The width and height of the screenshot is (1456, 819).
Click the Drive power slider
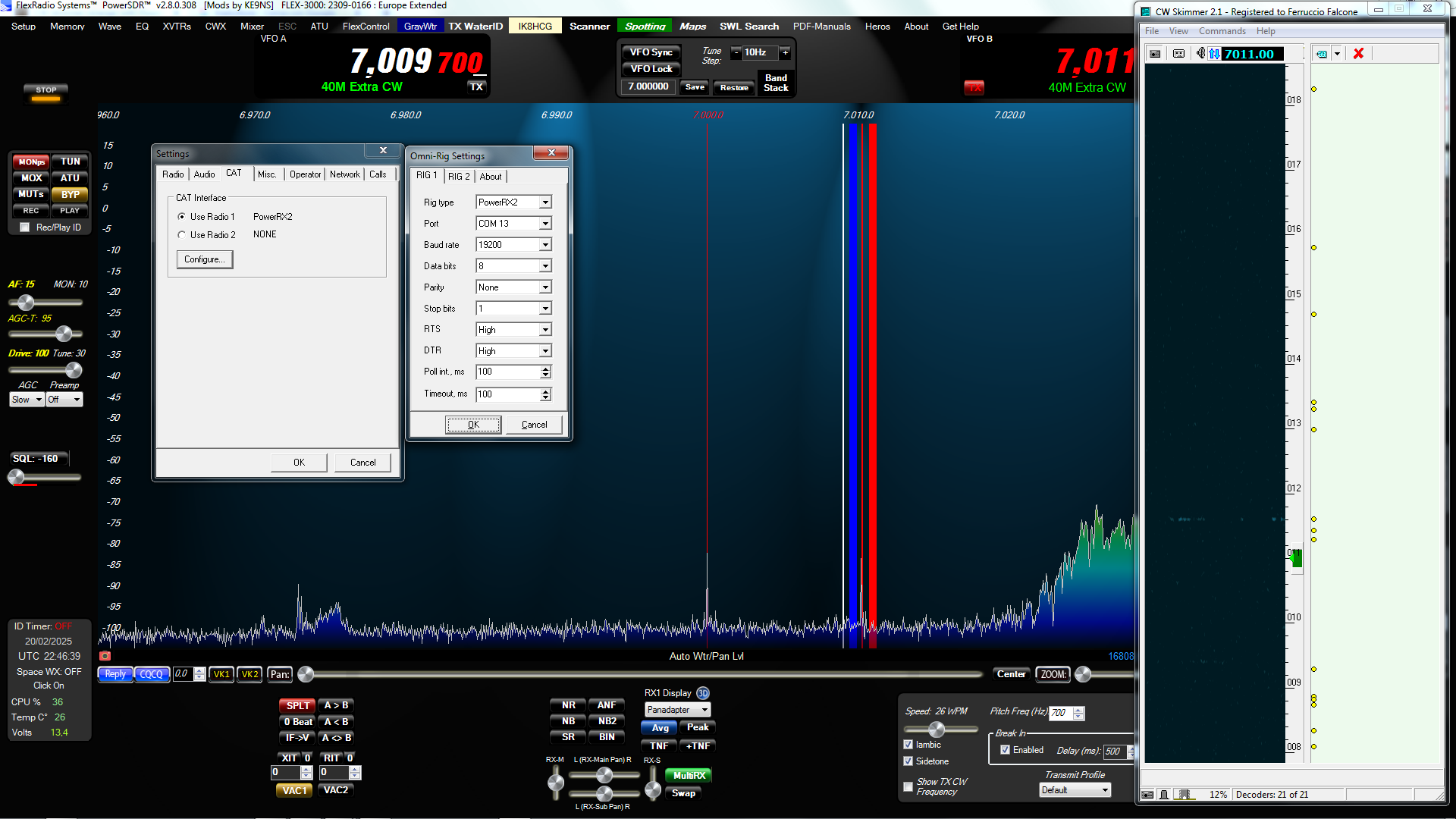tap(45, 370)
